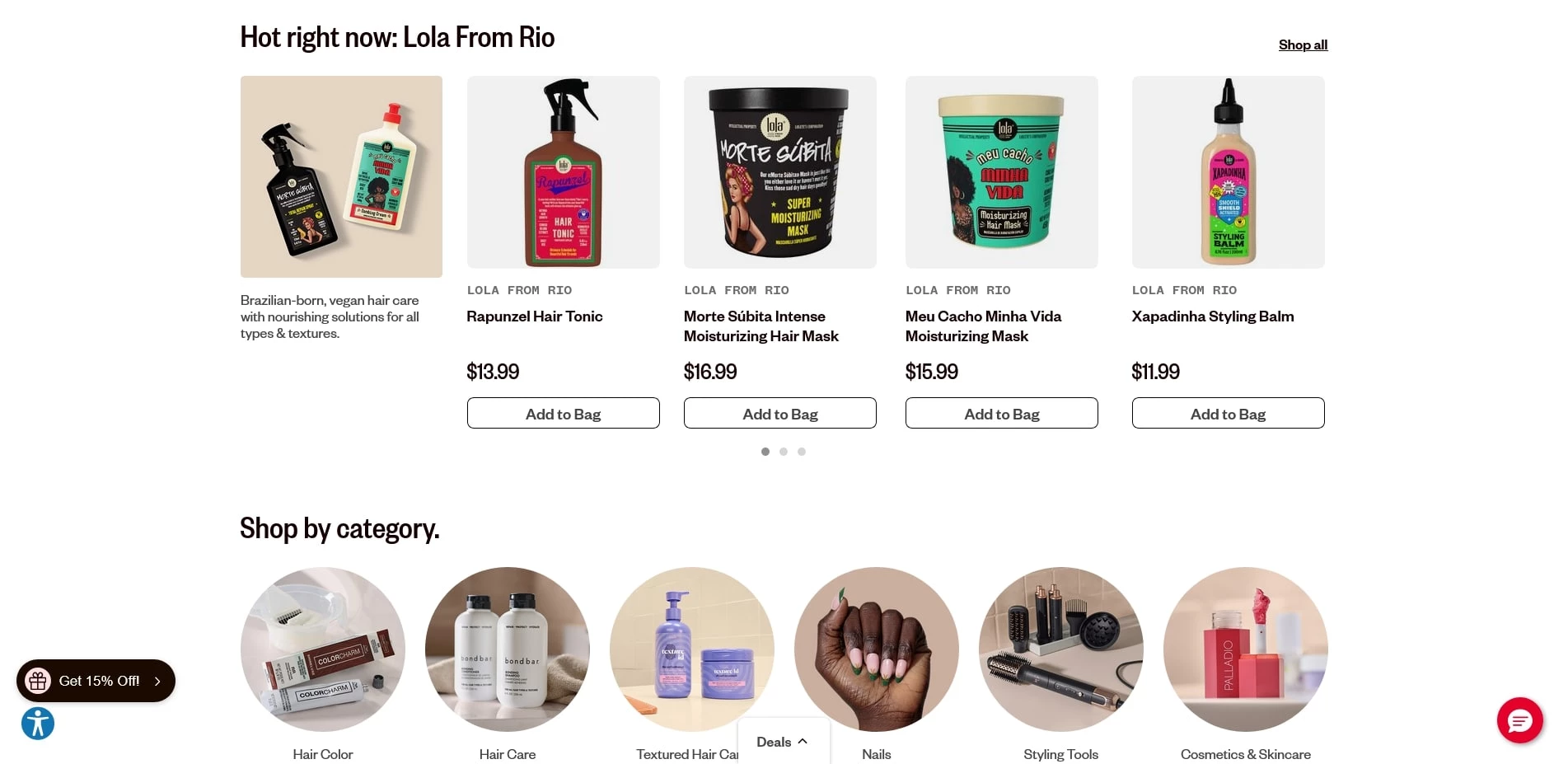Click the gift icon on the discount banner

38,681
